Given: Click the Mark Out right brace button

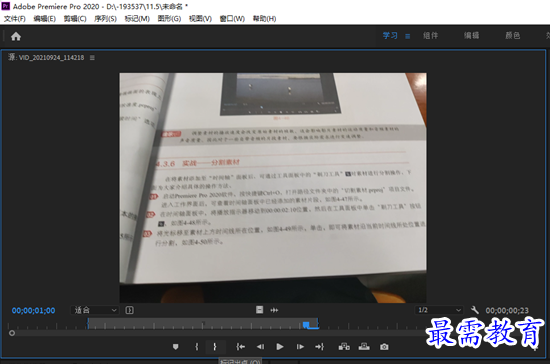Looking at the screenshot, I should tap(215, 347).
